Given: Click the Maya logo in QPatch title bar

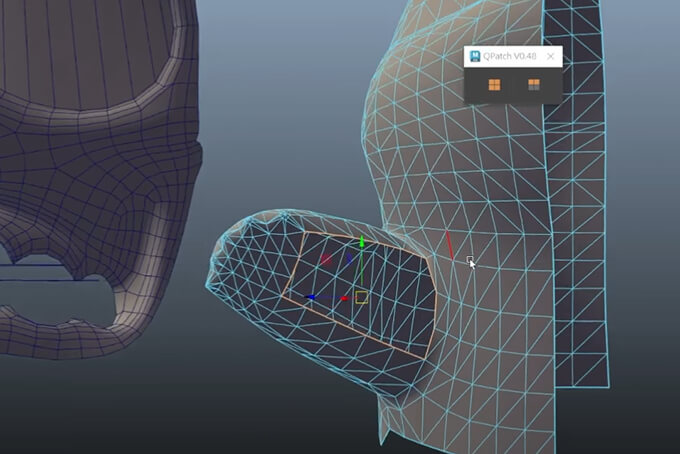Looking at the screenshot, I should [x=475, y=56].
